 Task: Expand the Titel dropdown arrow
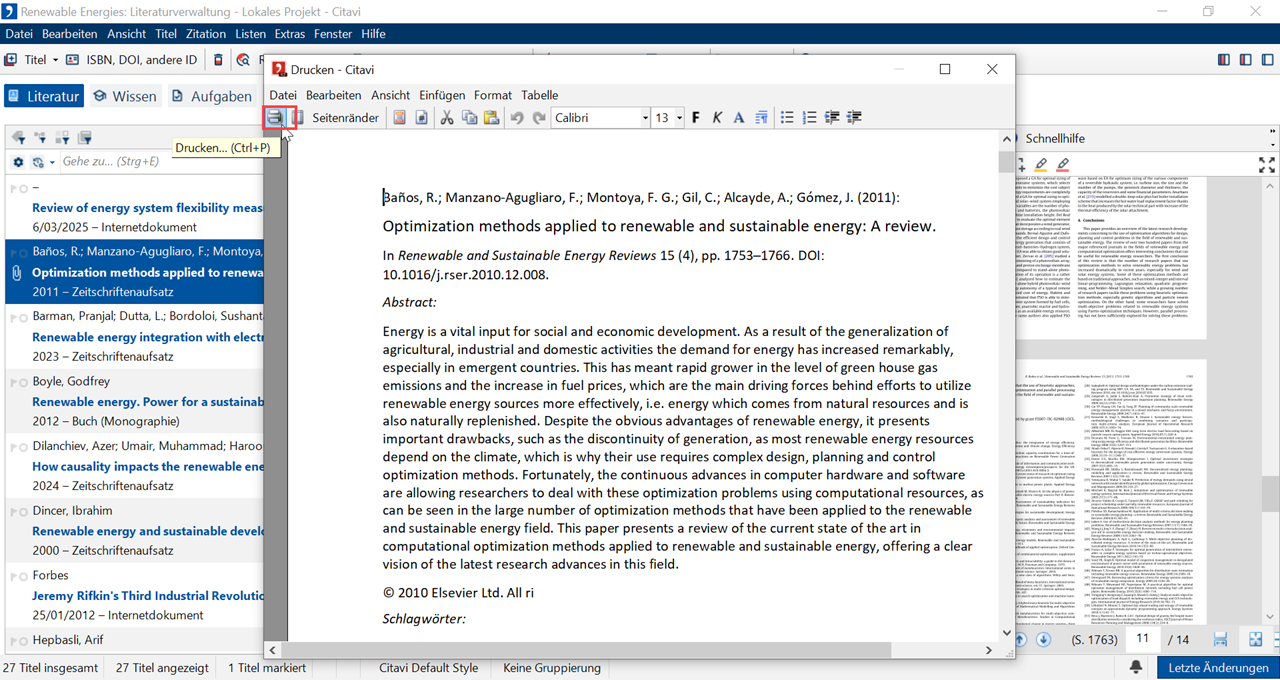tap(55, 60)
